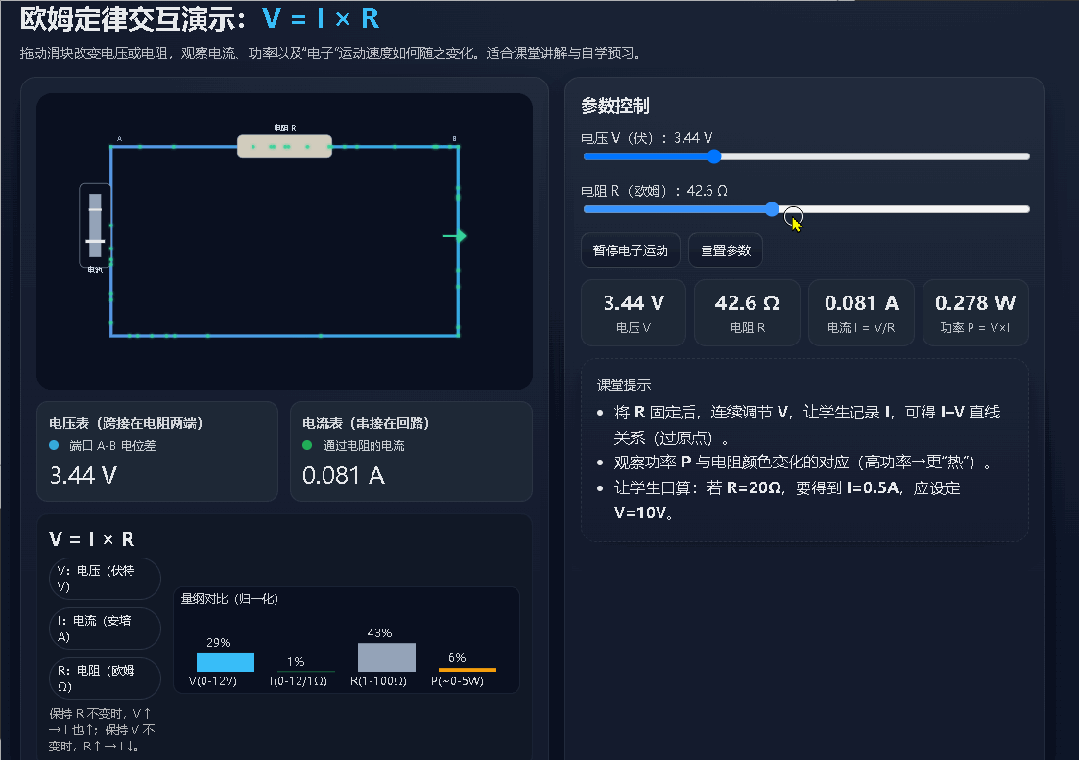Click the 'V: 电压' legend chip
1079x760 pixels.
104,578
